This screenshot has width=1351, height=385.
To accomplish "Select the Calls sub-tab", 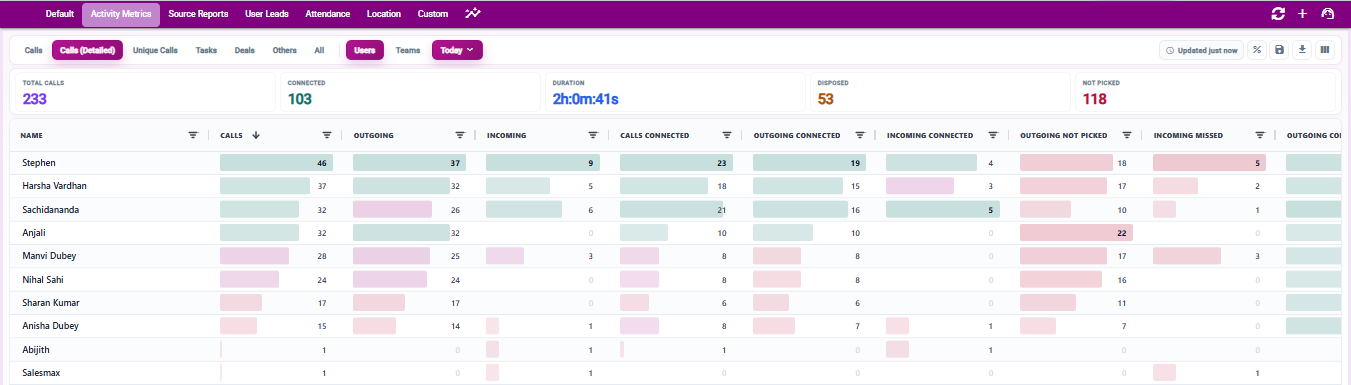I will pyautogui.click(x=34, y=50).
